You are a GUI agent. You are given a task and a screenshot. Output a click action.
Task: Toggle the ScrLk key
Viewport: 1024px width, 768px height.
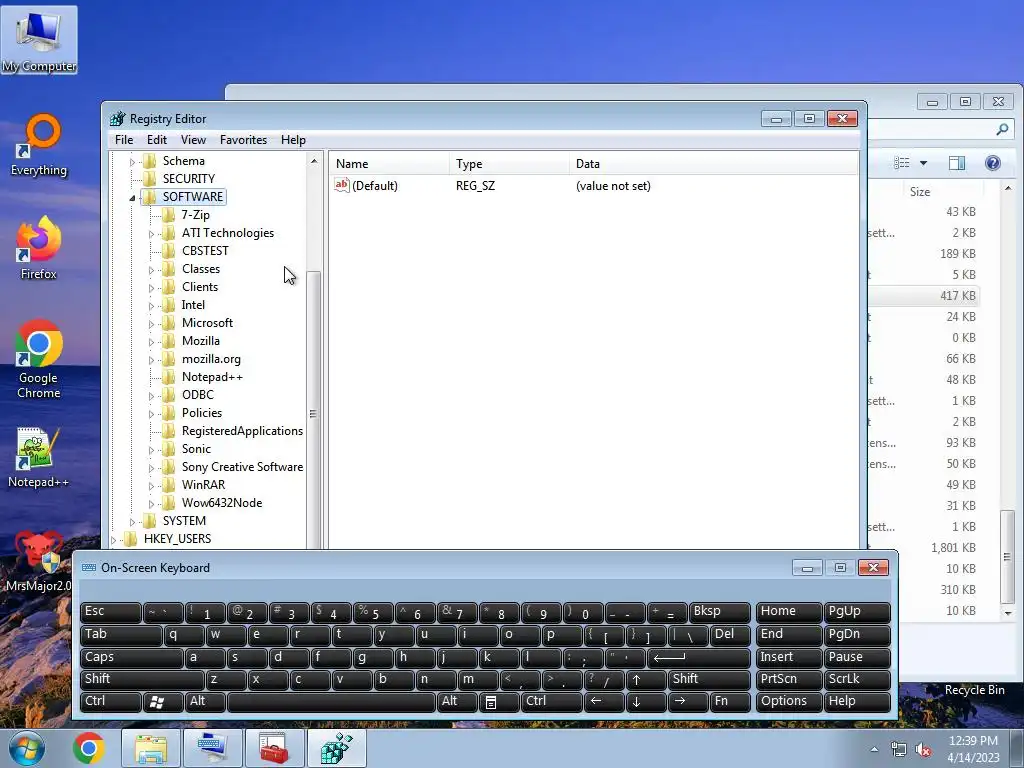click(x=857, y=679)
